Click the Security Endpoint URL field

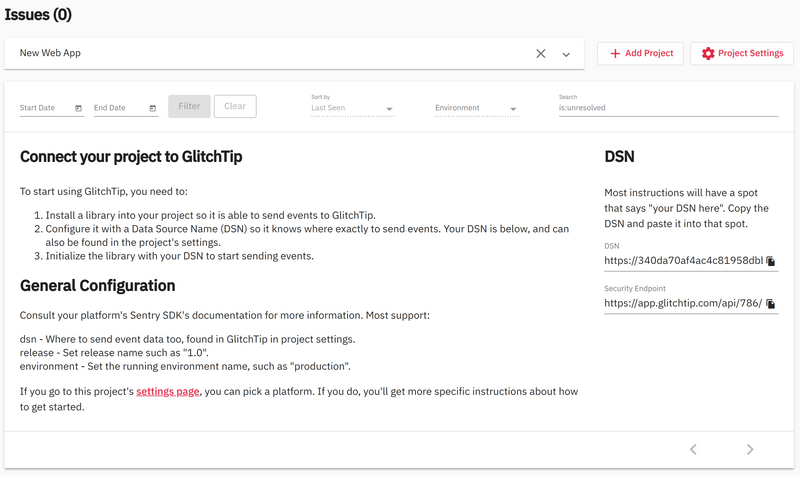click(684, 303)
